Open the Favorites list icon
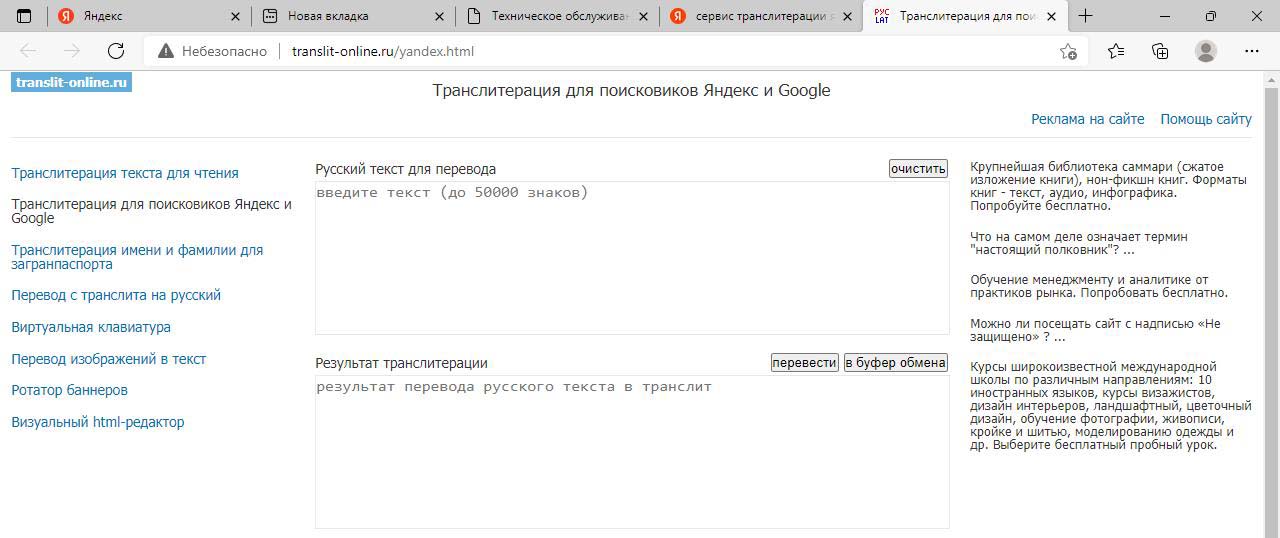Screen dimensions: 1280x538 pos(1116,51)
